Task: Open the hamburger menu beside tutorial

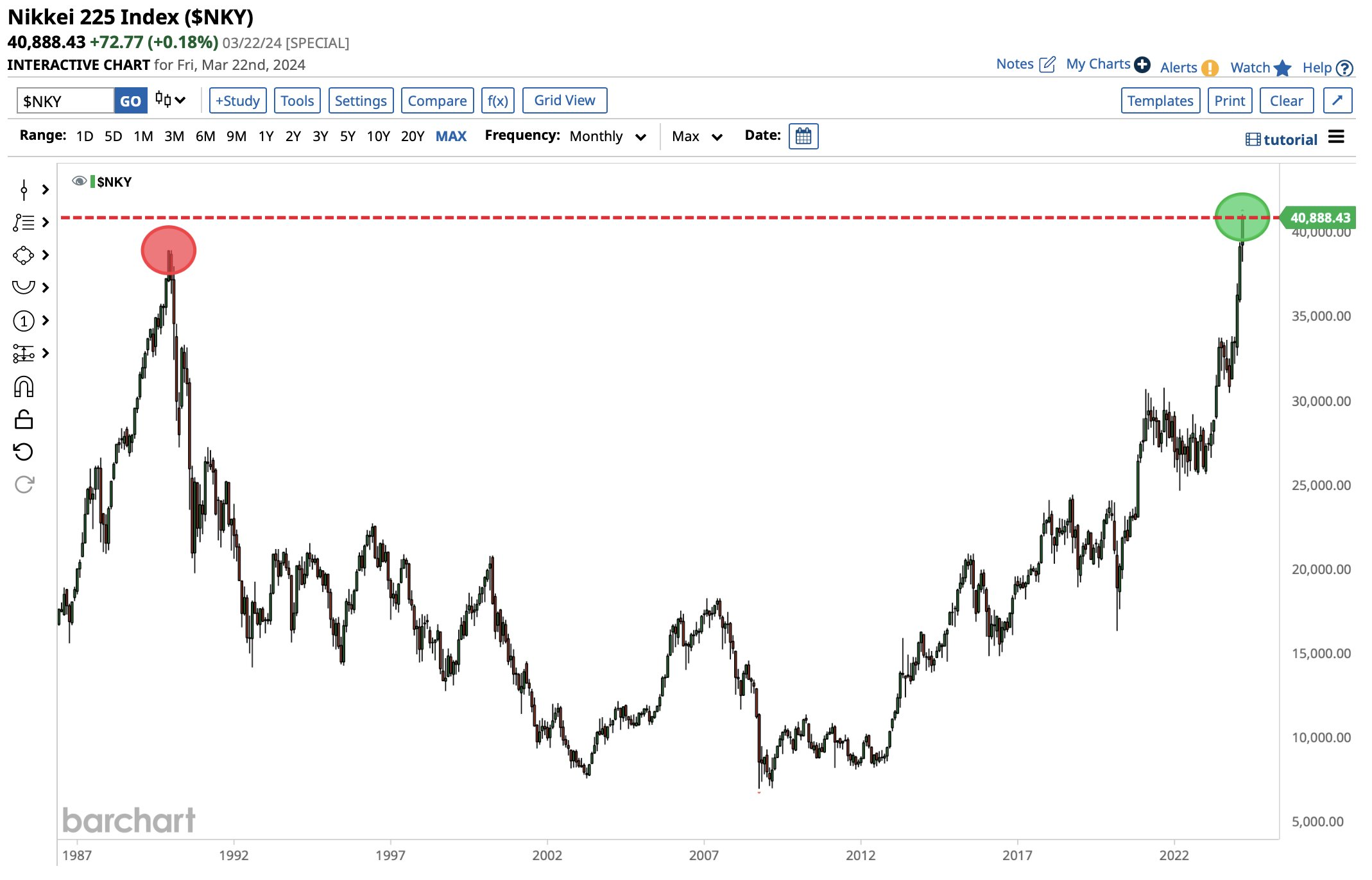Action: coord(1336,137)
